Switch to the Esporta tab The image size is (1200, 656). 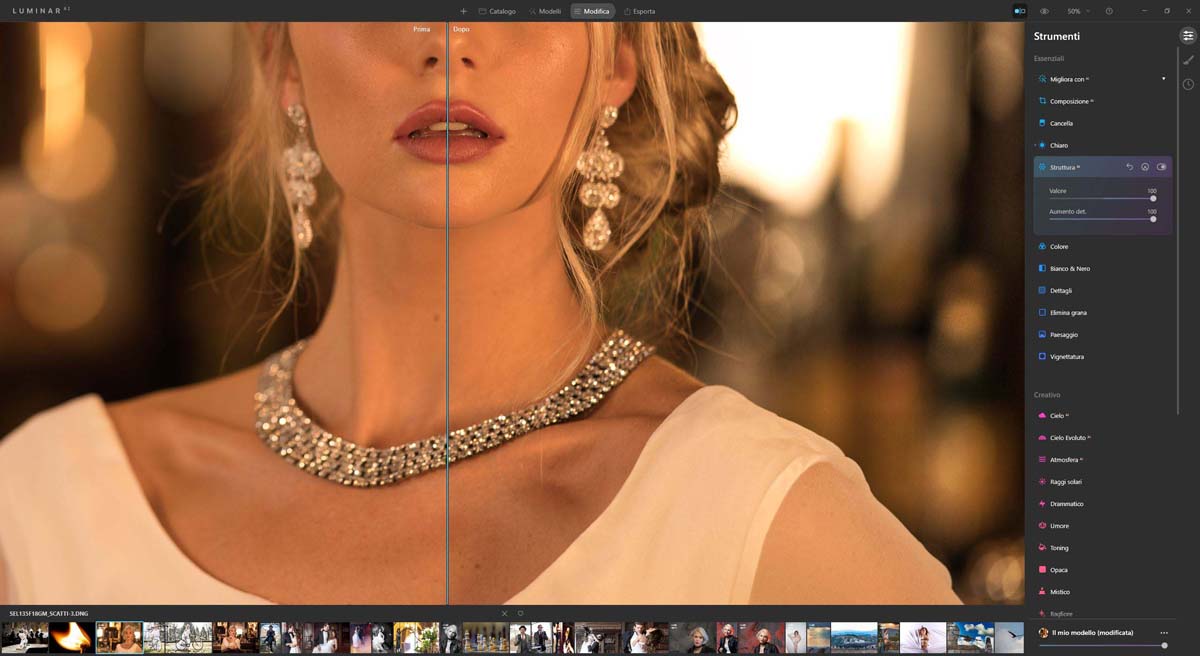coord(639,11)
